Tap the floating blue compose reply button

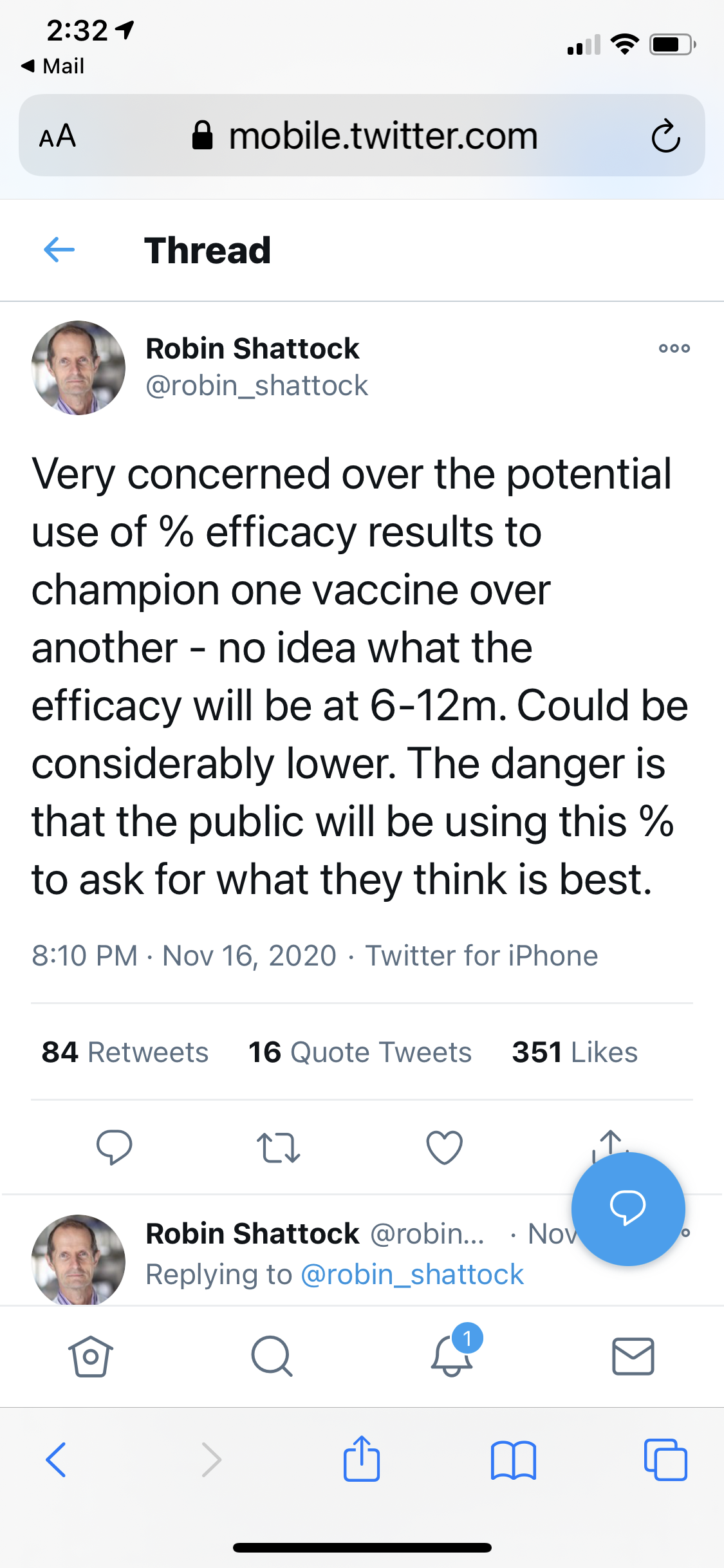click(x=628, y=1209)
